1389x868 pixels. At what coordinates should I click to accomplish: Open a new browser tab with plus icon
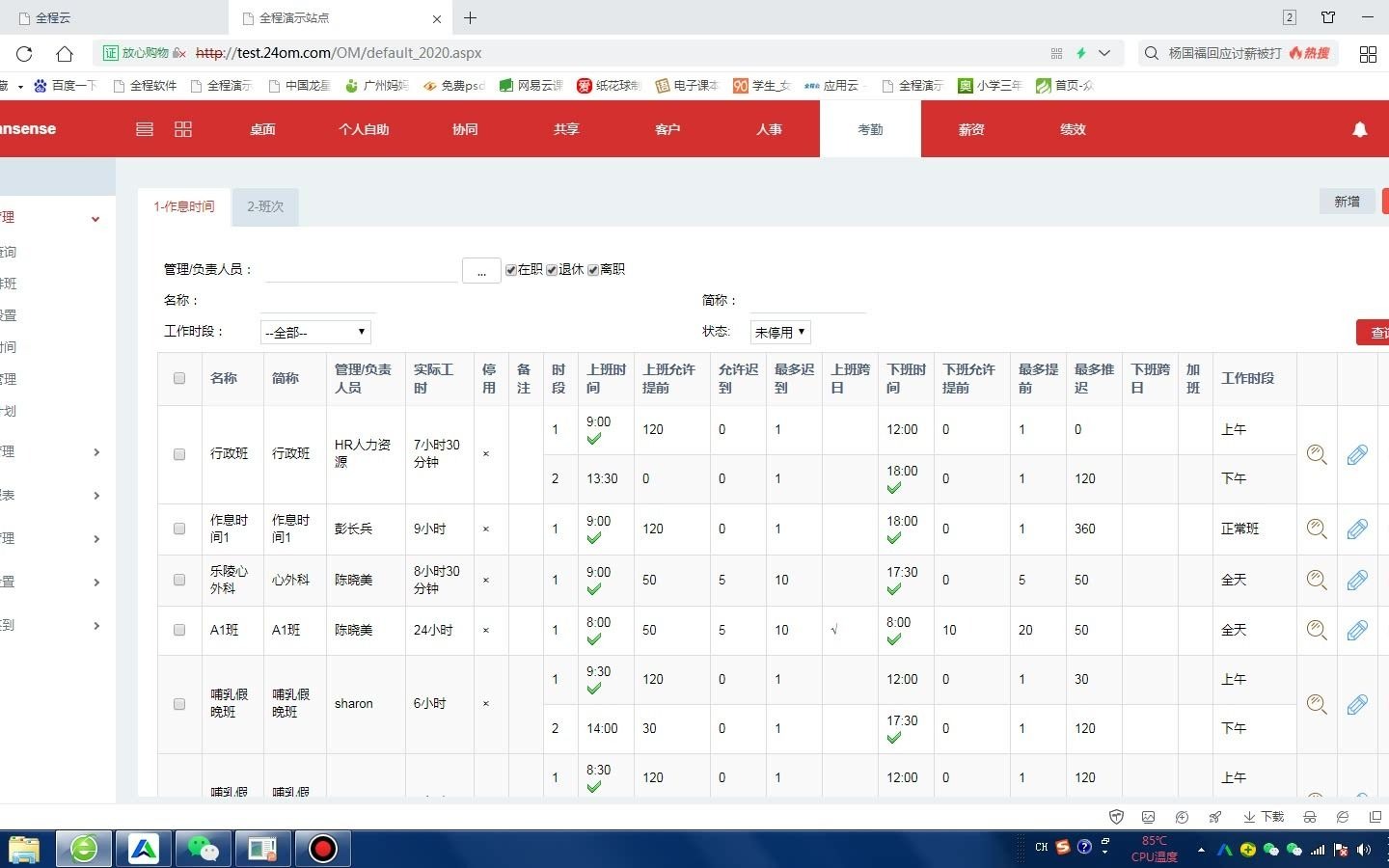[x=470, y=17]
